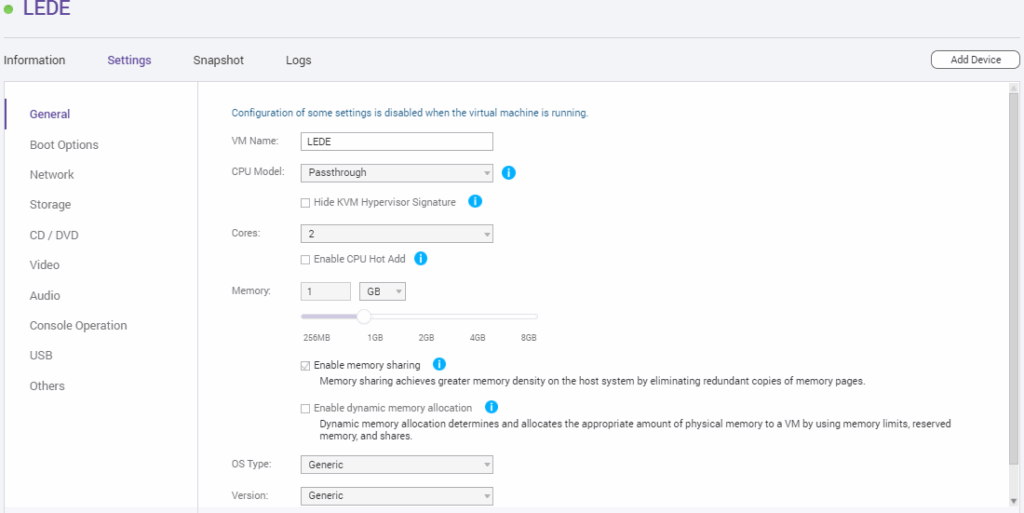1024x513 pixels.
Task: Click green running status dot beside LEDE
Action: (8, 9)
